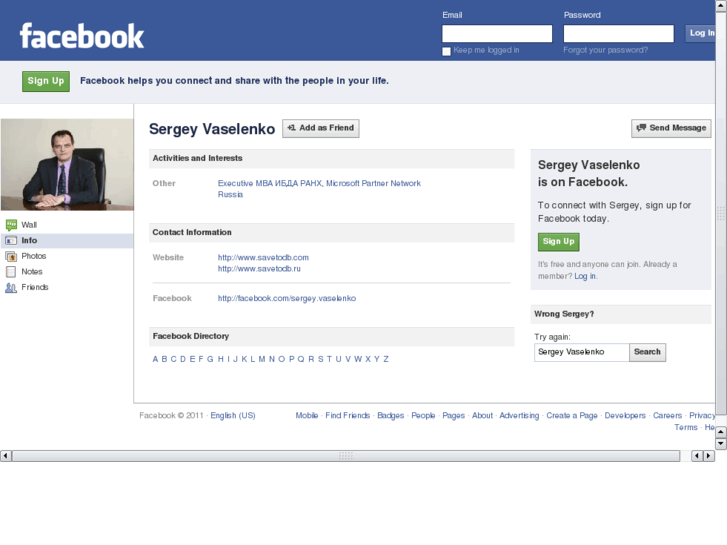Open Executive MBA interest link
727x545 pixels.
(270, 183)
